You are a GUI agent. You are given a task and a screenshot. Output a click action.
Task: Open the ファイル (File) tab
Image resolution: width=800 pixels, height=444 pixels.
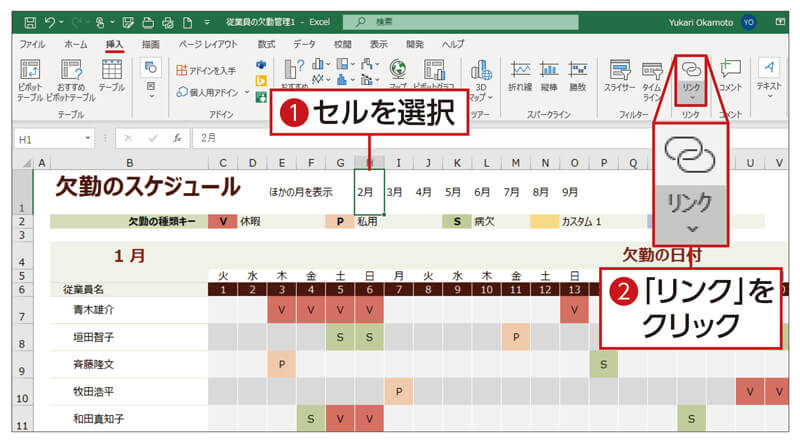tap(32, 44)
